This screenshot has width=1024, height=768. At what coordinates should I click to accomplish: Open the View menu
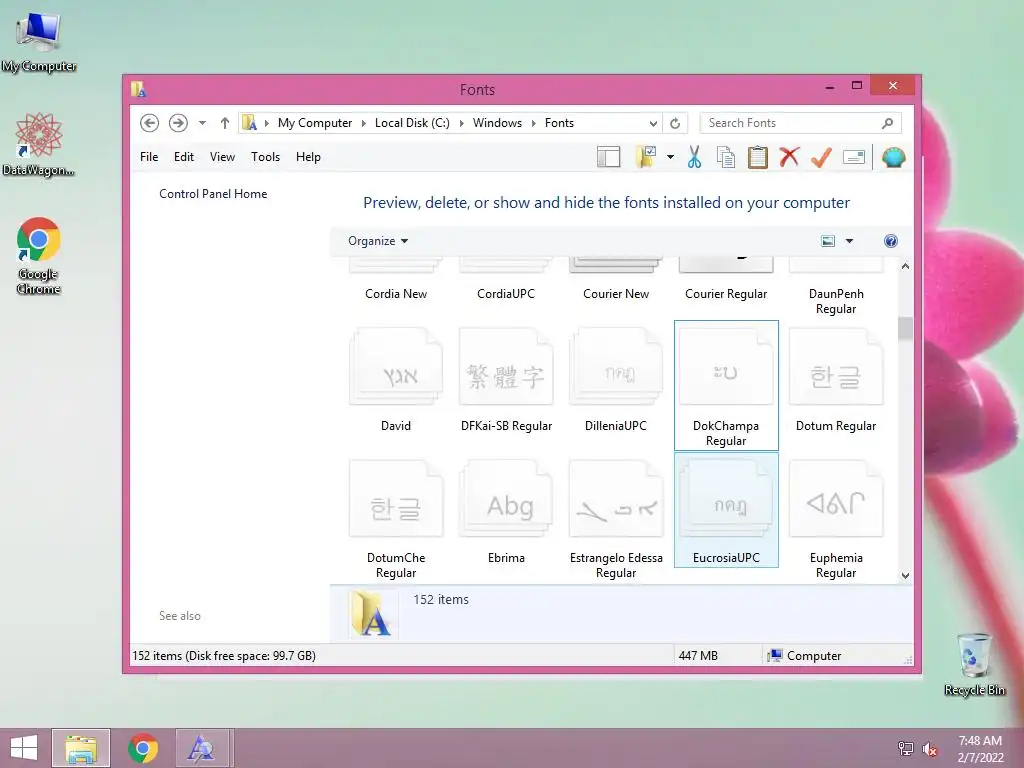click(222, 157)
